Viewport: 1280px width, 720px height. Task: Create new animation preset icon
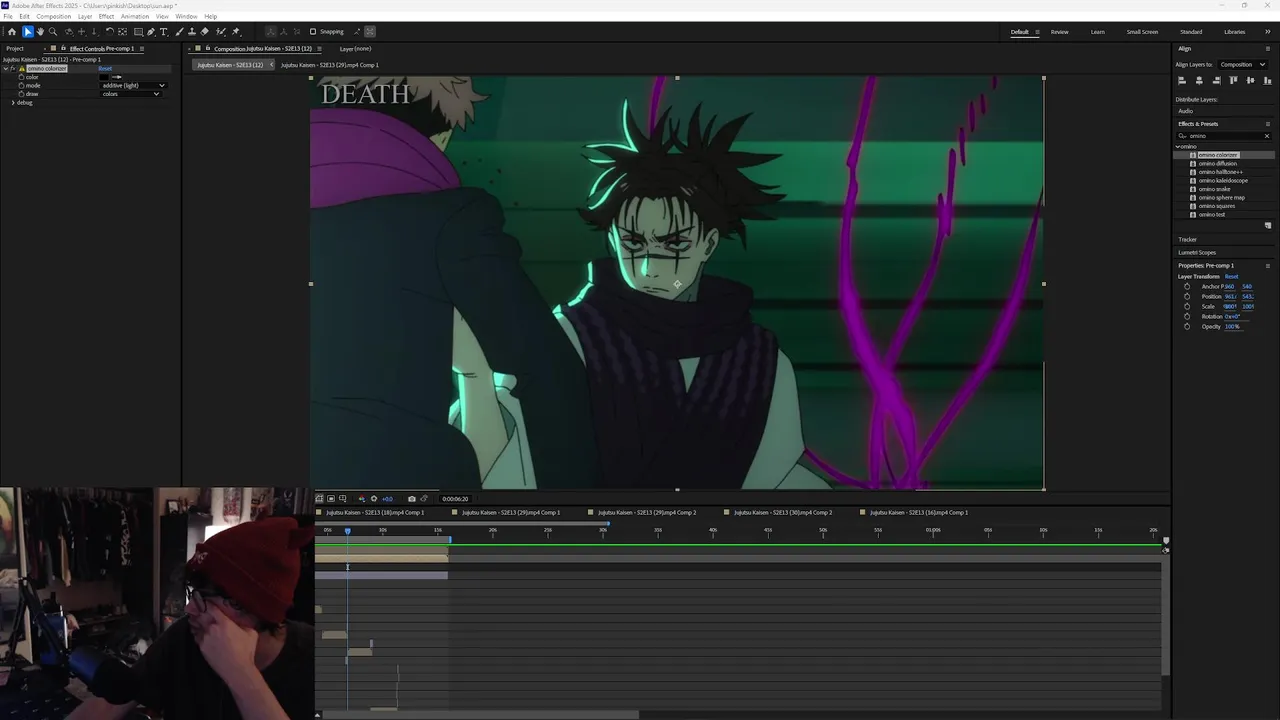tap(1268, 225)
